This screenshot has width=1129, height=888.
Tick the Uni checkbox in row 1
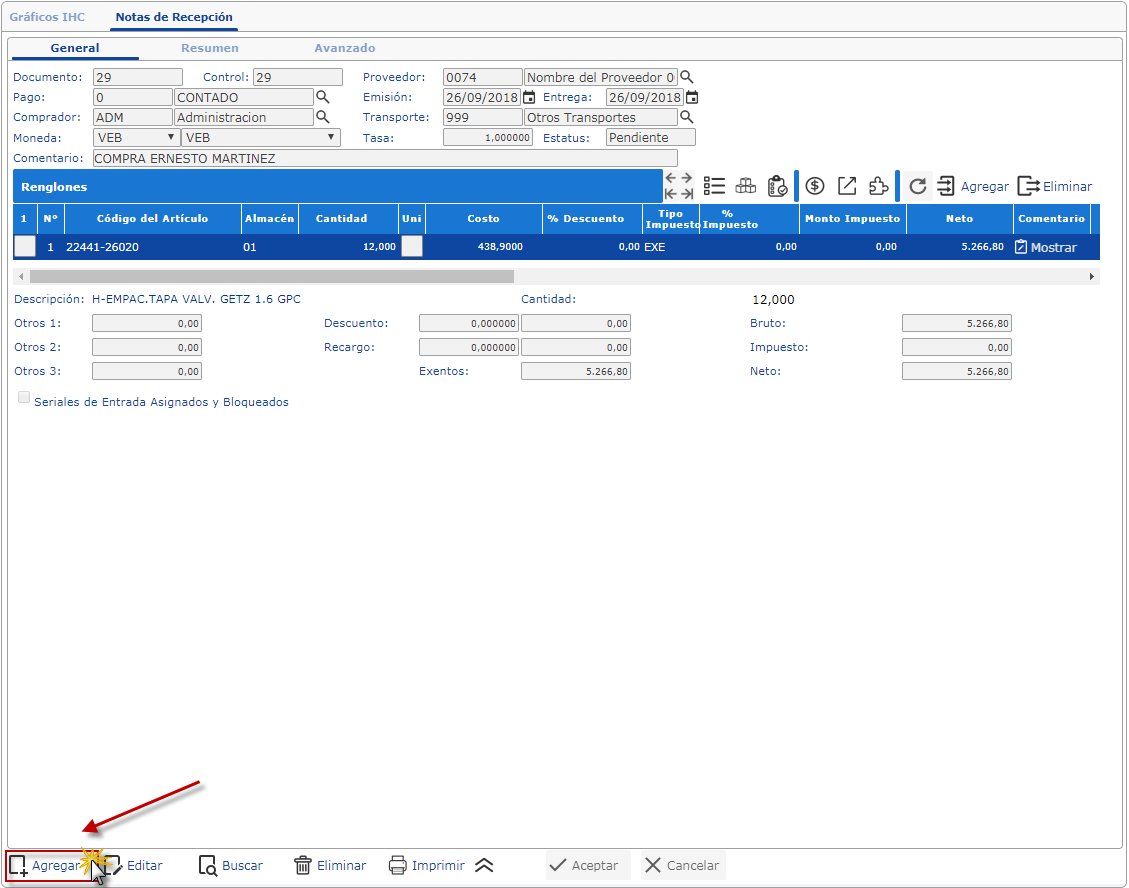pos(411,247)
